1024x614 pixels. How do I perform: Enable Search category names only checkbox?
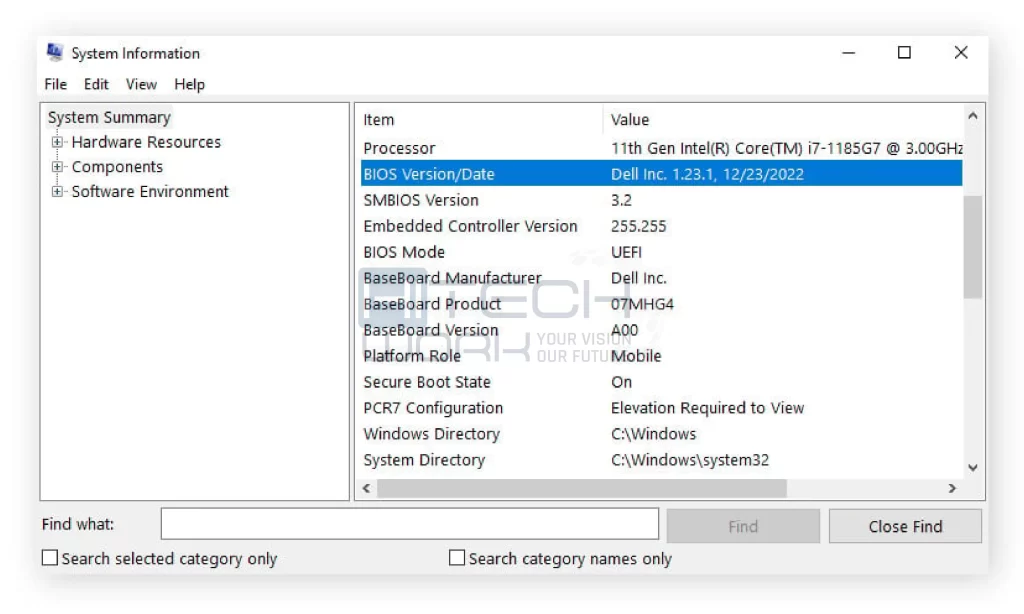pos(457,558)
